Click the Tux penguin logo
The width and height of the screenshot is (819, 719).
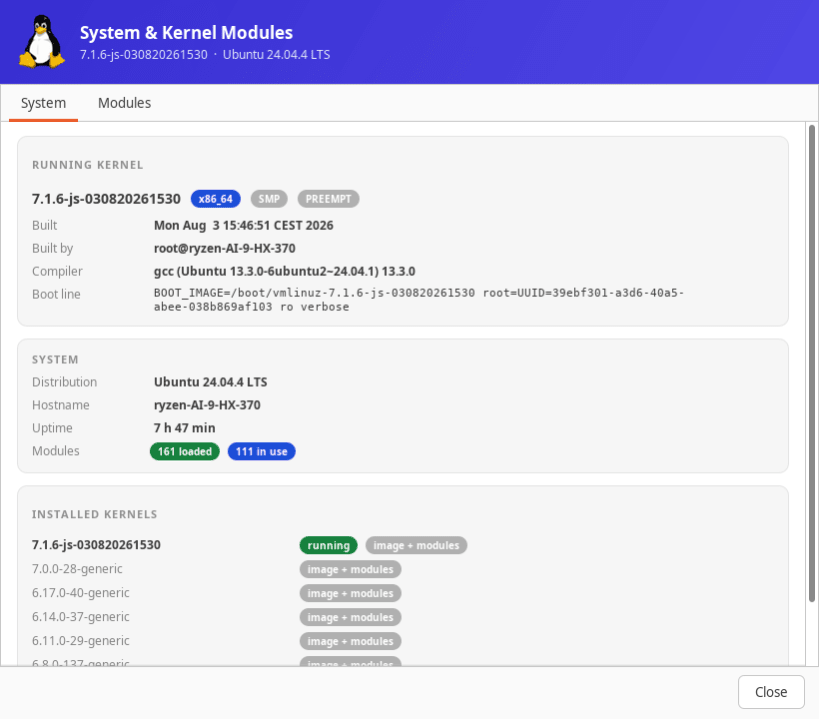tap(42, 41)
